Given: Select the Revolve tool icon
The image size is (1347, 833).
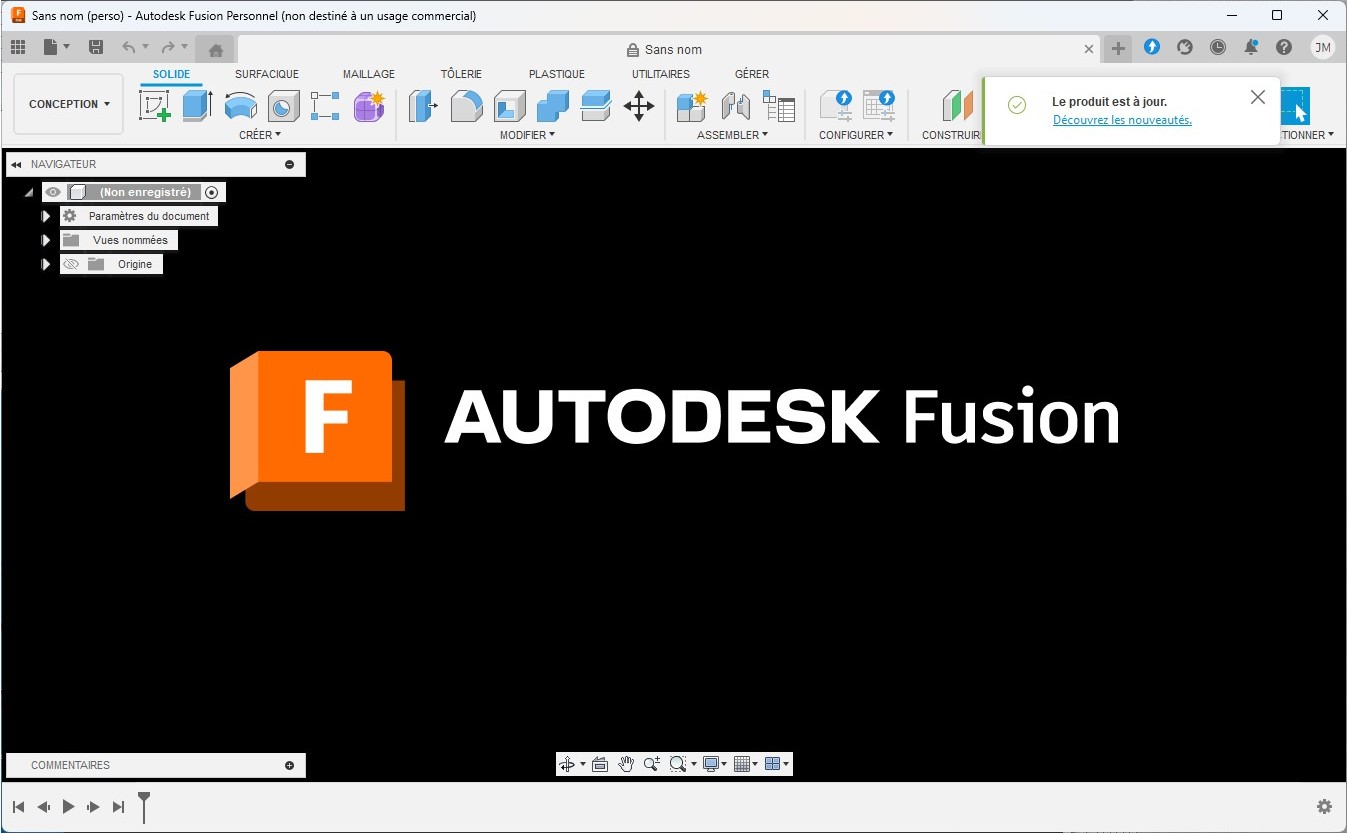Looking at the screenshot, I should [x=240, y=105].
